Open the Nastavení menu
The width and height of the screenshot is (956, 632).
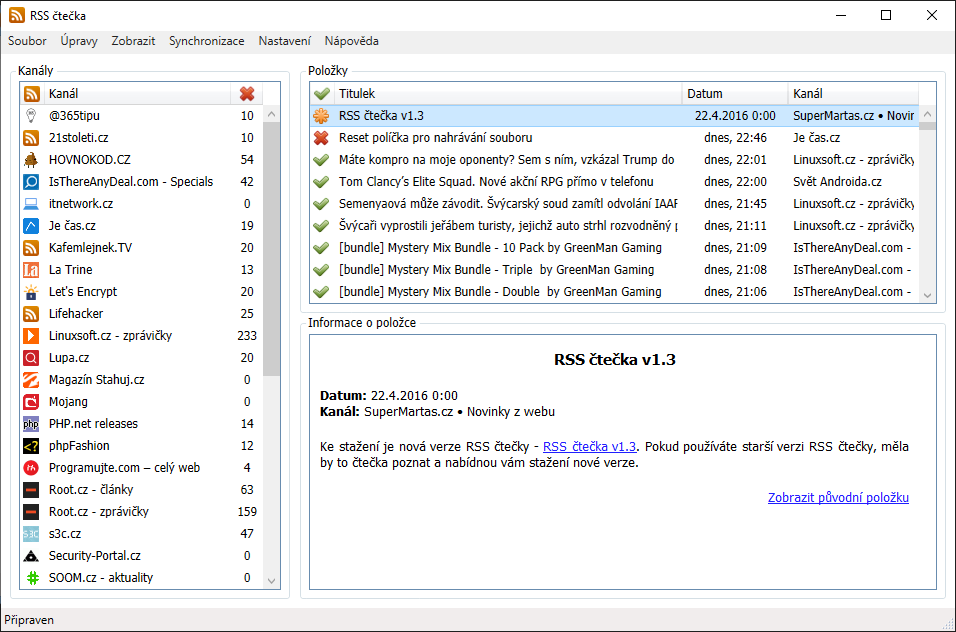[x=284, y=41]
